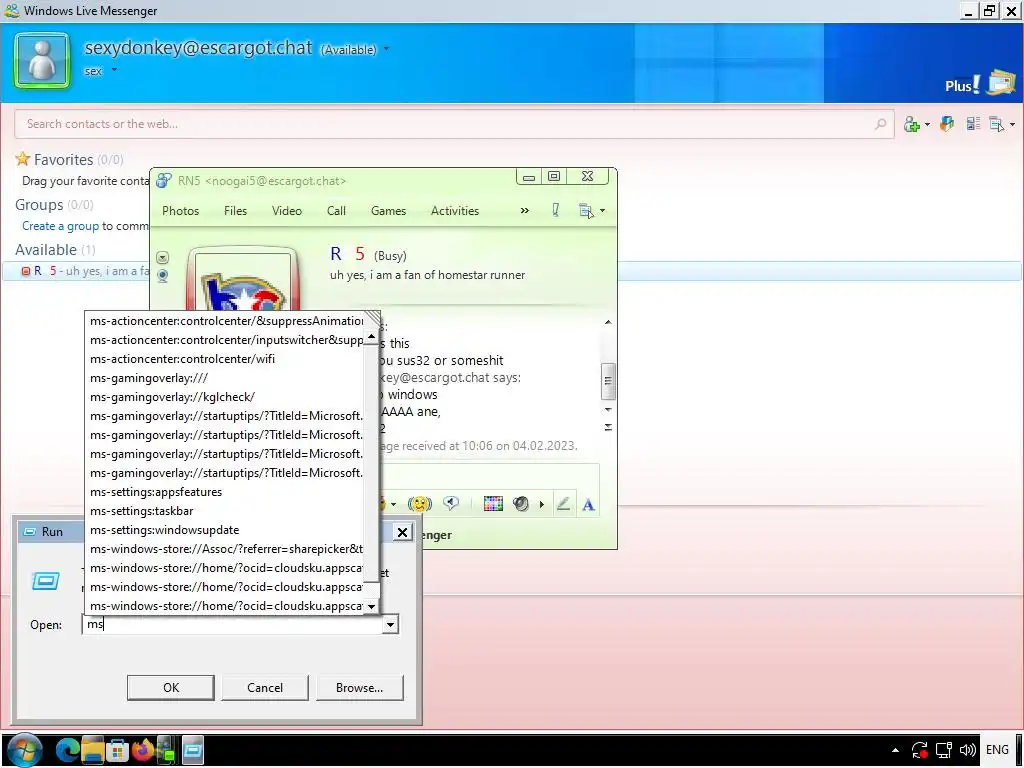Click the 'Create a group' link

coord(60,226)
